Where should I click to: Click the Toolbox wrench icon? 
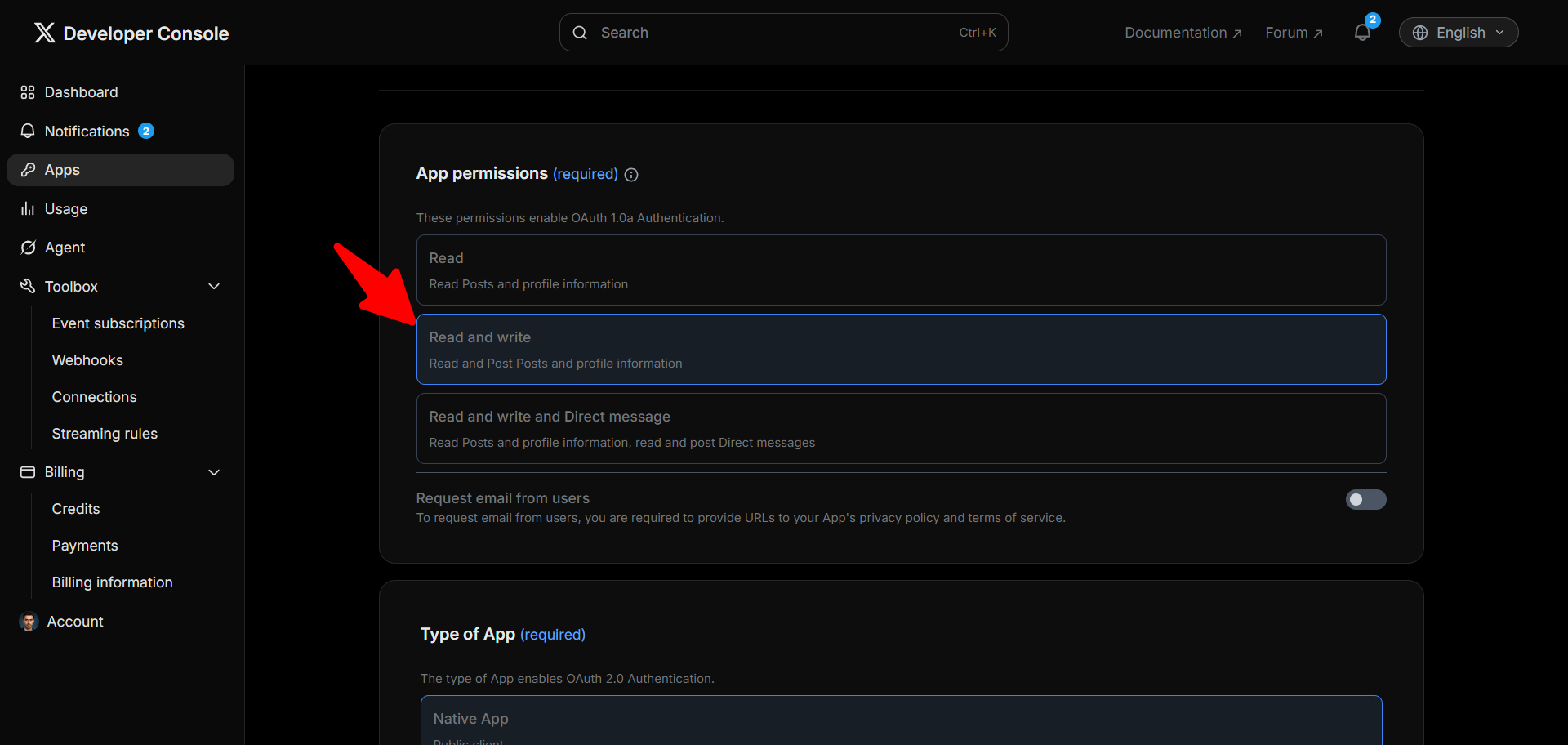(28, 286)
